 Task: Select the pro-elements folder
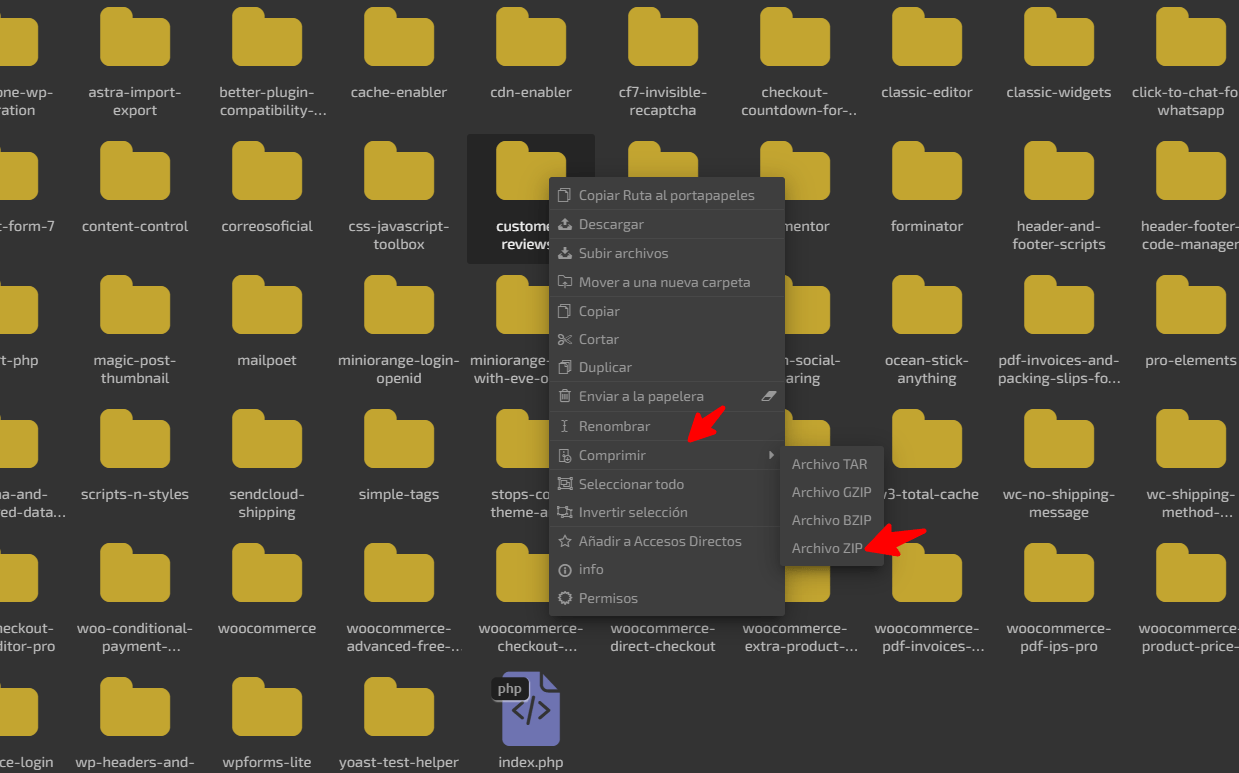click(1191, 322)
